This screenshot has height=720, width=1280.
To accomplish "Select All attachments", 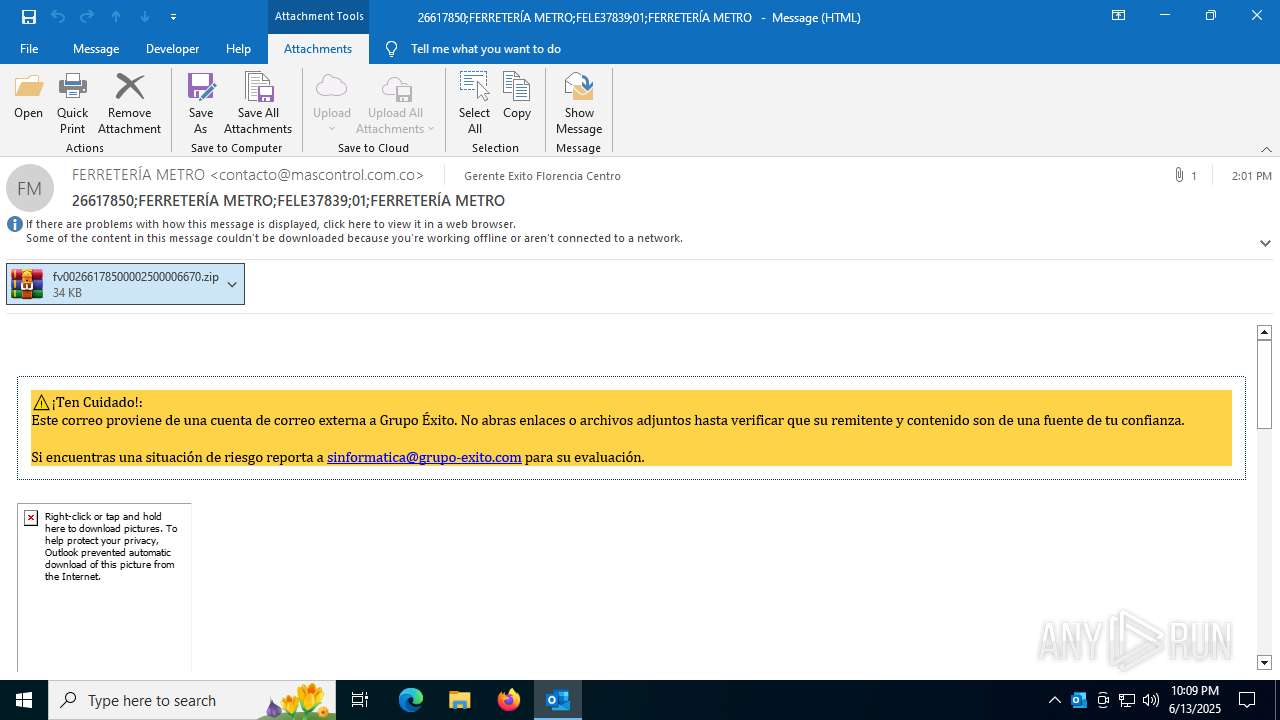I will point(475,104).
